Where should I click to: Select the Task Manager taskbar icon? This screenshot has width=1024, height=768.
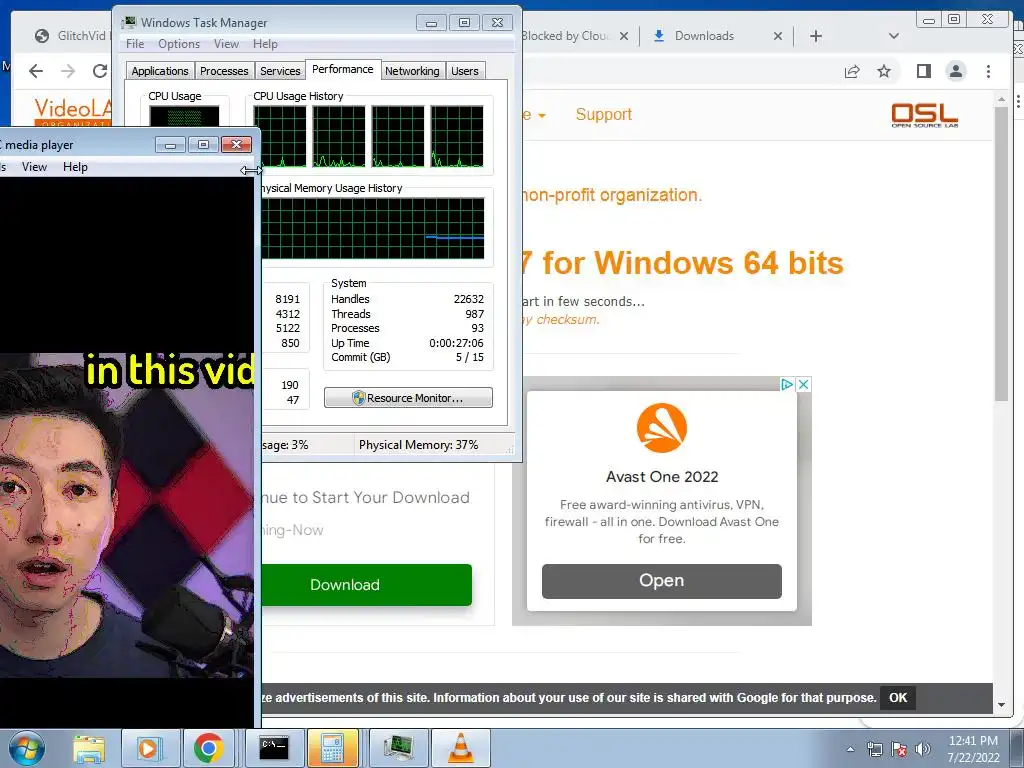398,748
